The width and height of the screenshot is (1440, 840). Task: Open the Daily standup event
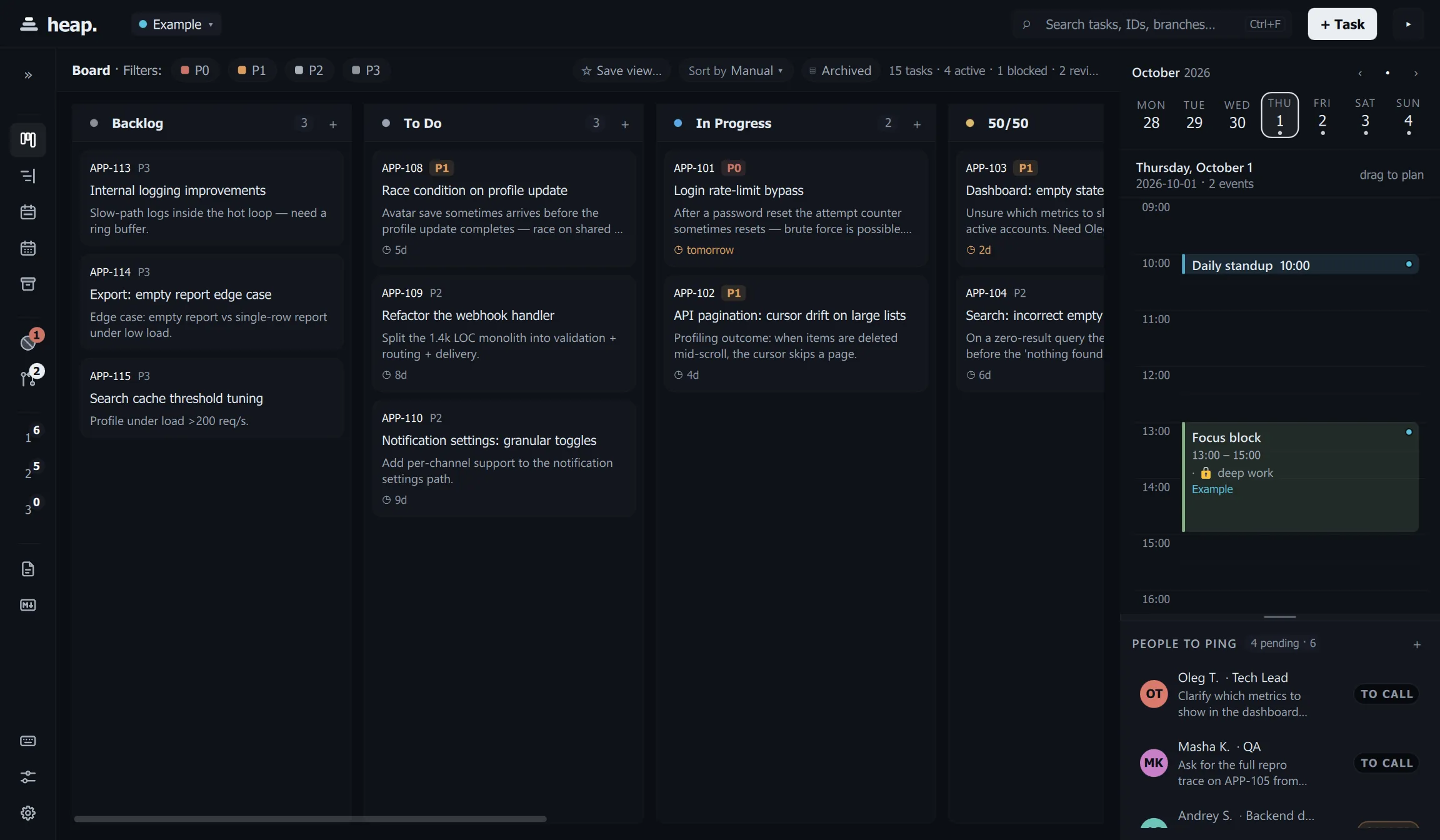(1300, 265)
